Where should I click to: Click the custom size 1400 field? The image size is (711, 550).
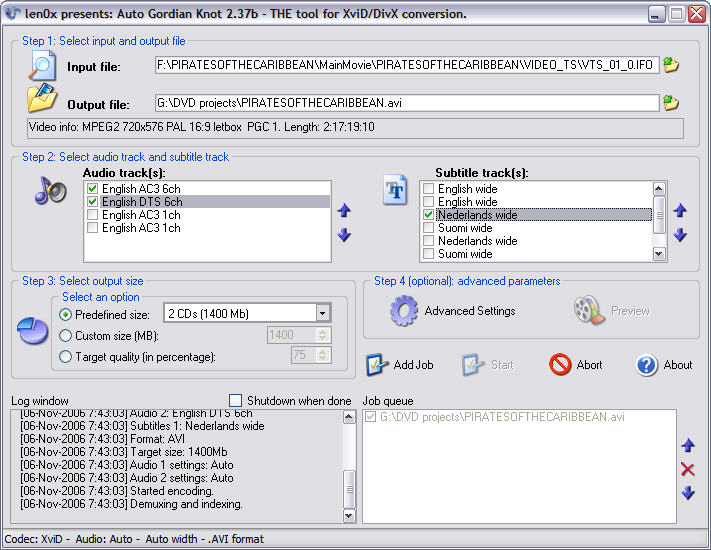(291, 336)
